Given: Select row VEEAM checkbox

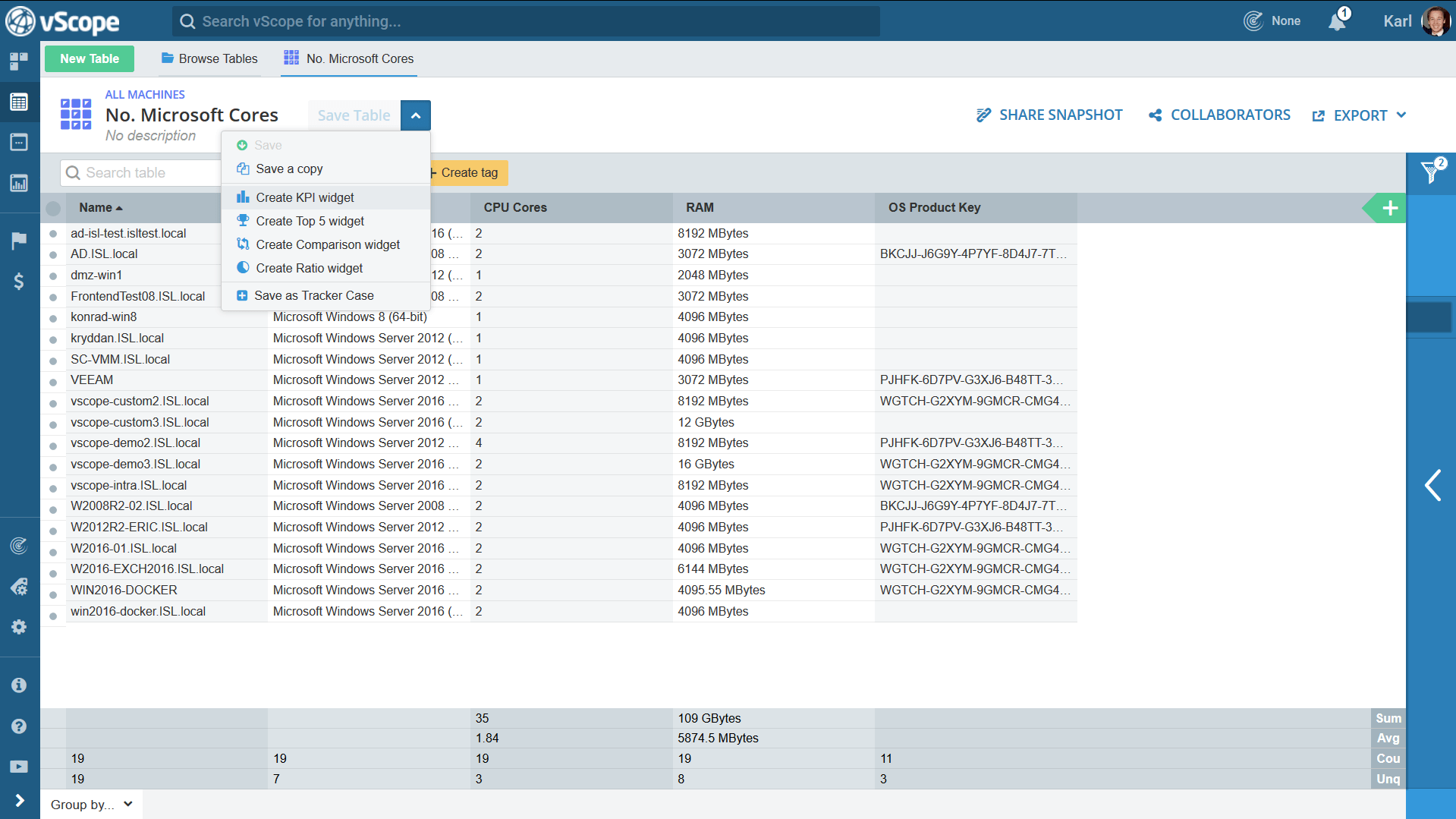Looking at the screenshot, I should pos(53,381).
